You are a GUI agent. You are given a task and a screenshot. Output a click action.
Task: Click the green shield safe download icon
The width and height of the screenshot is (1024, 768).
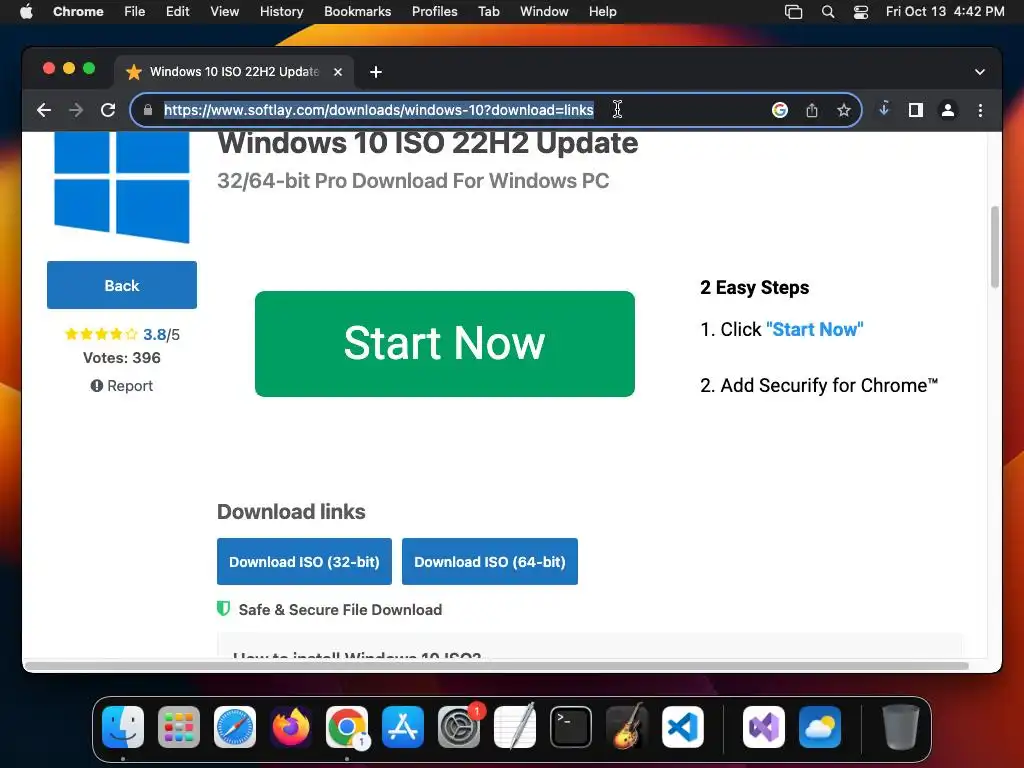point(223,609)
